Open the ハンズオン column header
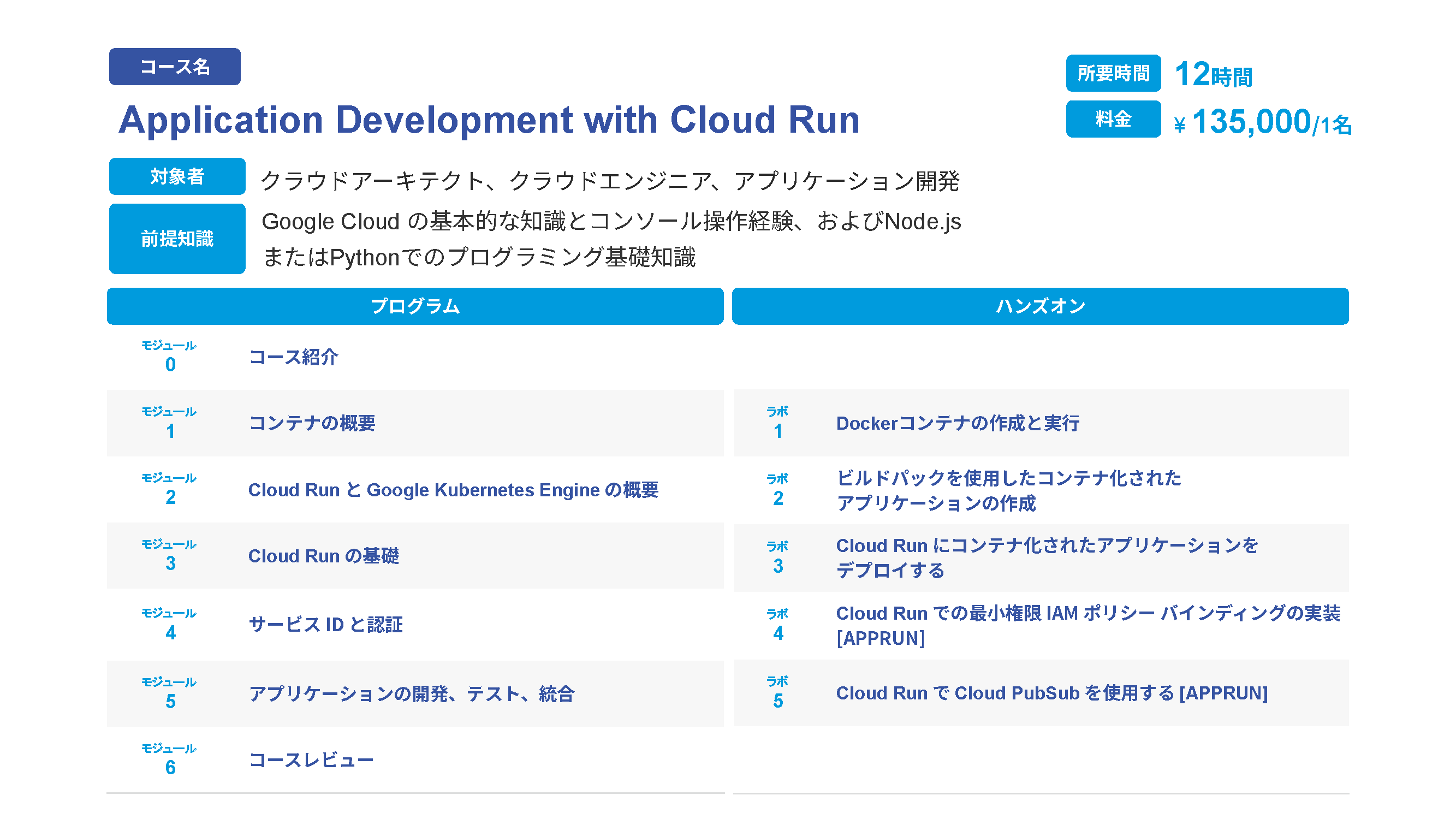Screen dimensions: 1456x819 (x=1039, y=306)
